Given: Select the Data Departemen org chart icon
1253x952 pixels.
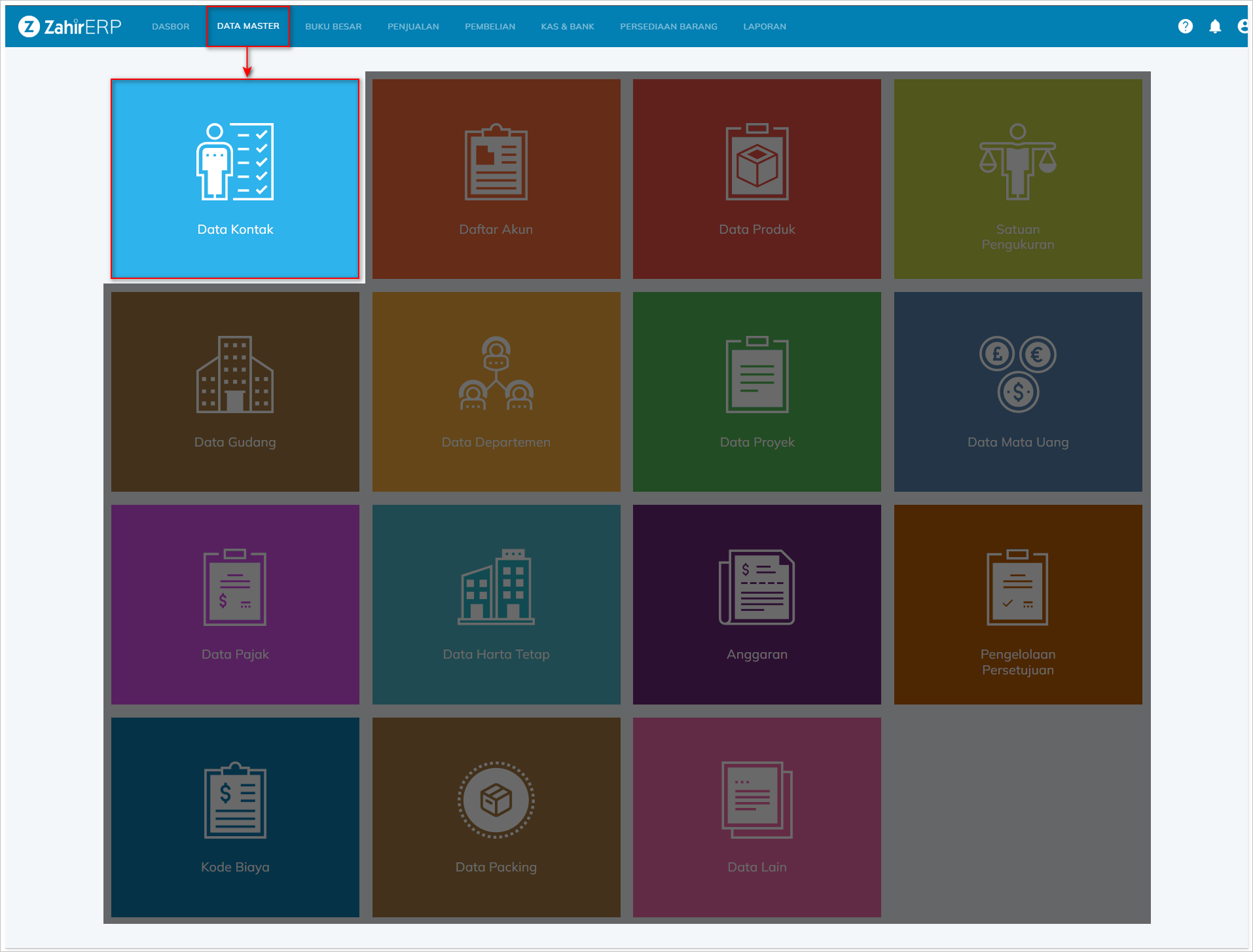Looking at the screenshot, I should [x=496, y=375].
